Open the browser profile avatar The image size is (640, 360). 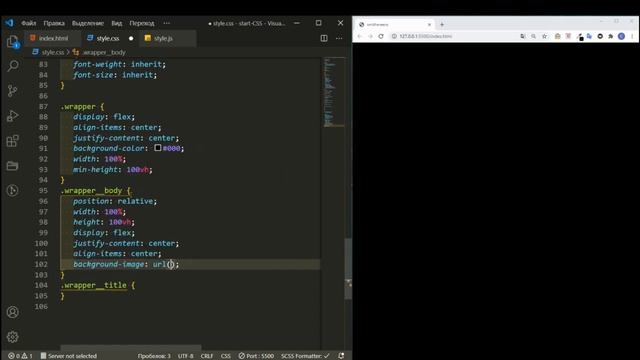click(621, 36)
